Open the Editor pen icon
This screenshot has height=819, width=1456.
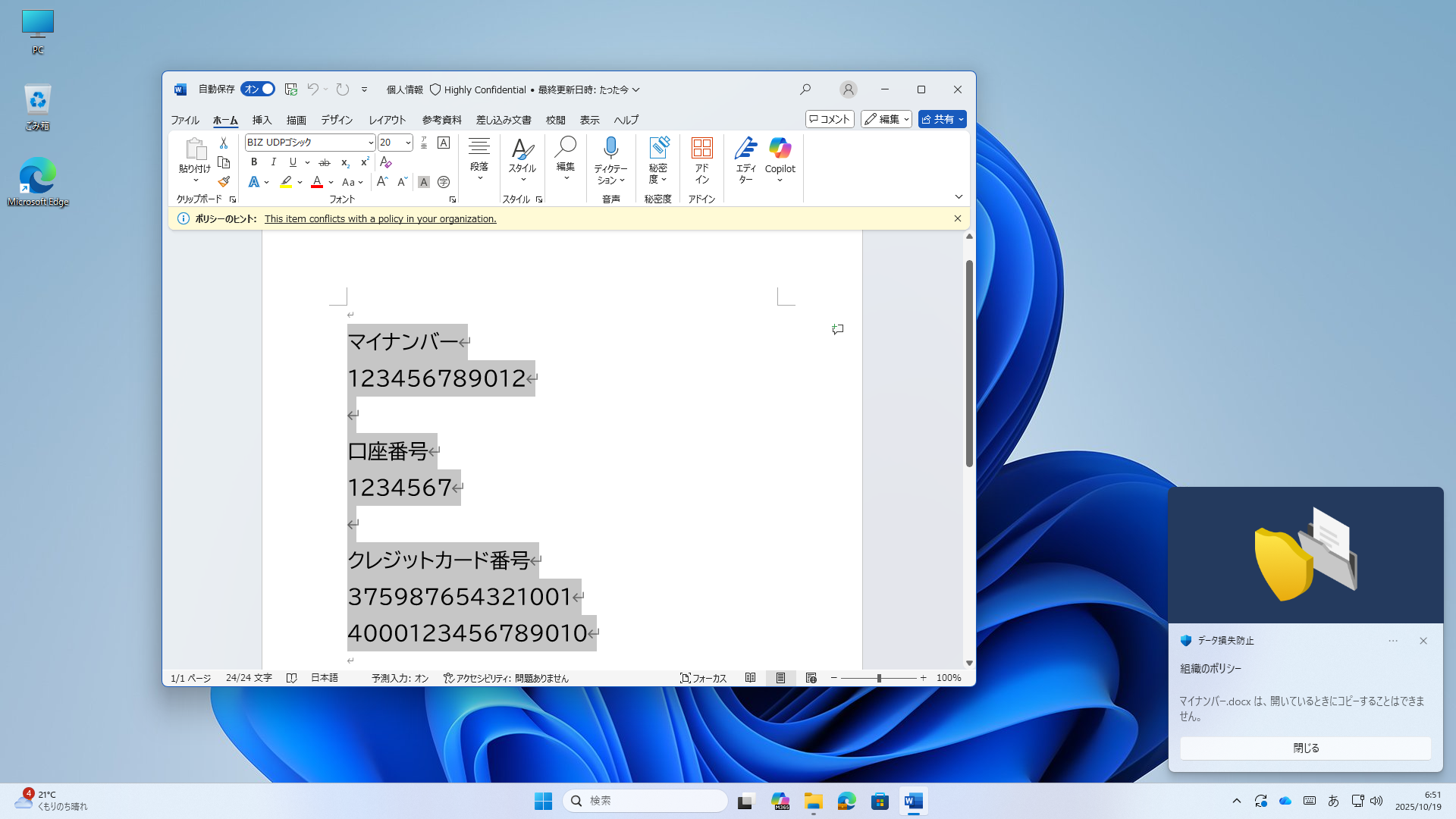(745, 149)
